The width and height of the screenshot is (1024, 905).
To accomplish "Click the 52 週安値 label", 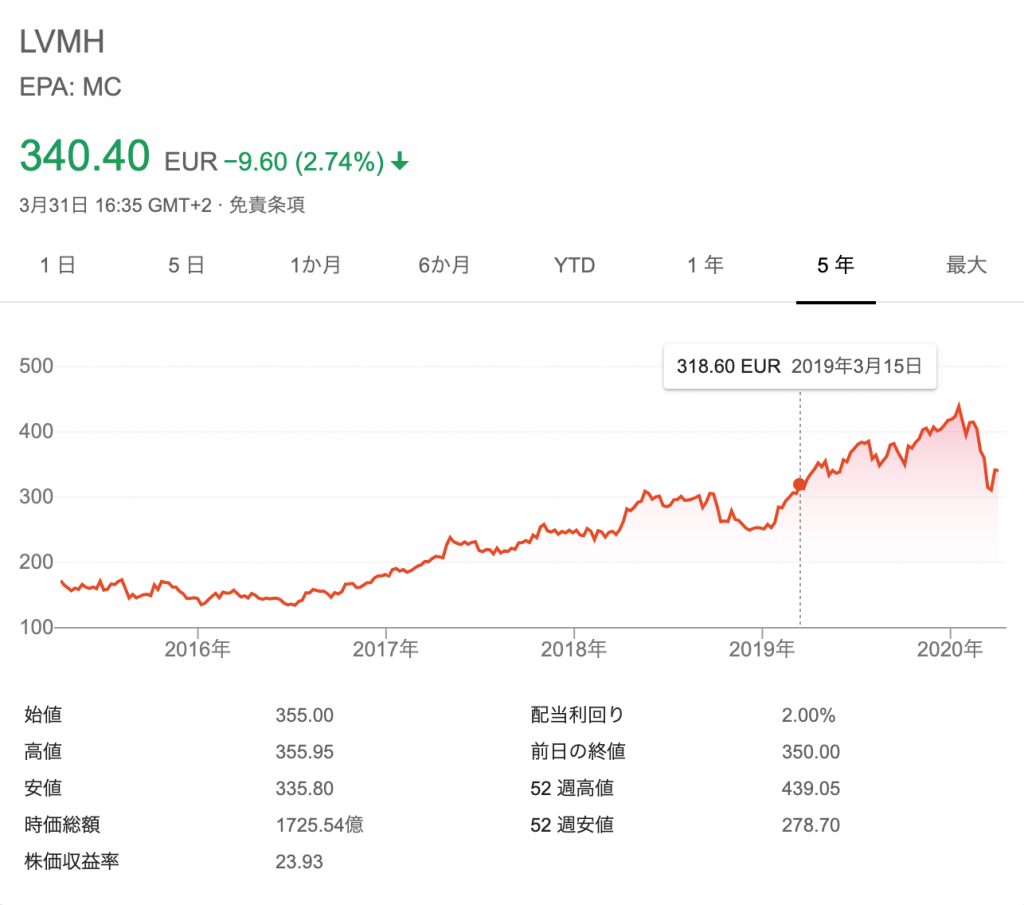I will tap(572, 825).
